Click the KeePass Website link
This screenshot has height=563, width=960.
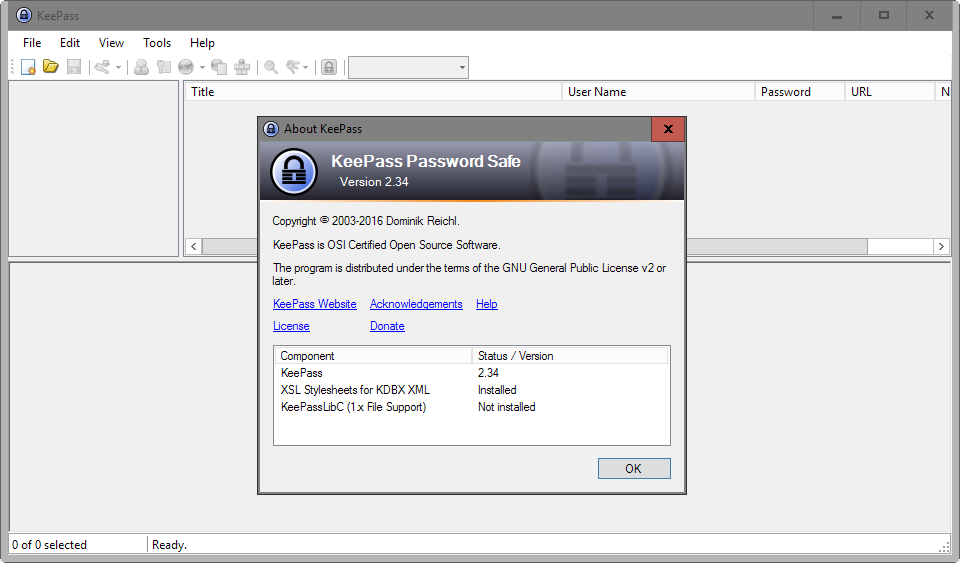coord(315,304)
